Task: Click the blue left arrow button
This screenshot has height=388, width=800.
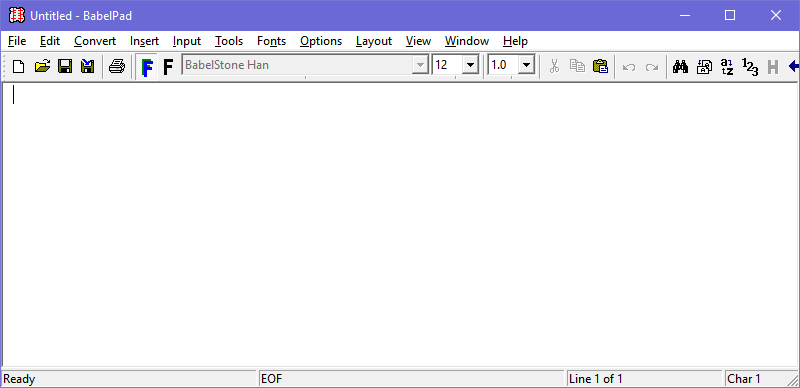Action: pos(794,66)
